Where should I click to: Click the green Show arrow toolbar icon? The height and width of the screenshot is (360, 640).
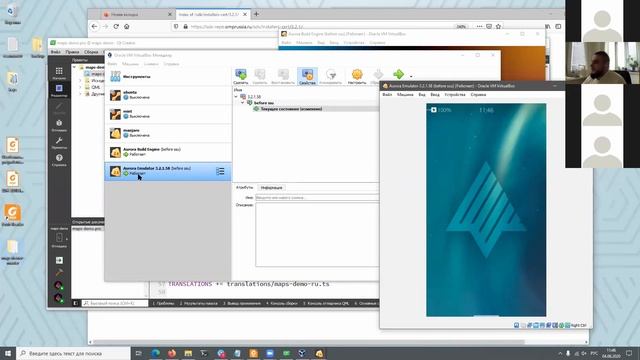pyautogui.click(x=398, y=74)
